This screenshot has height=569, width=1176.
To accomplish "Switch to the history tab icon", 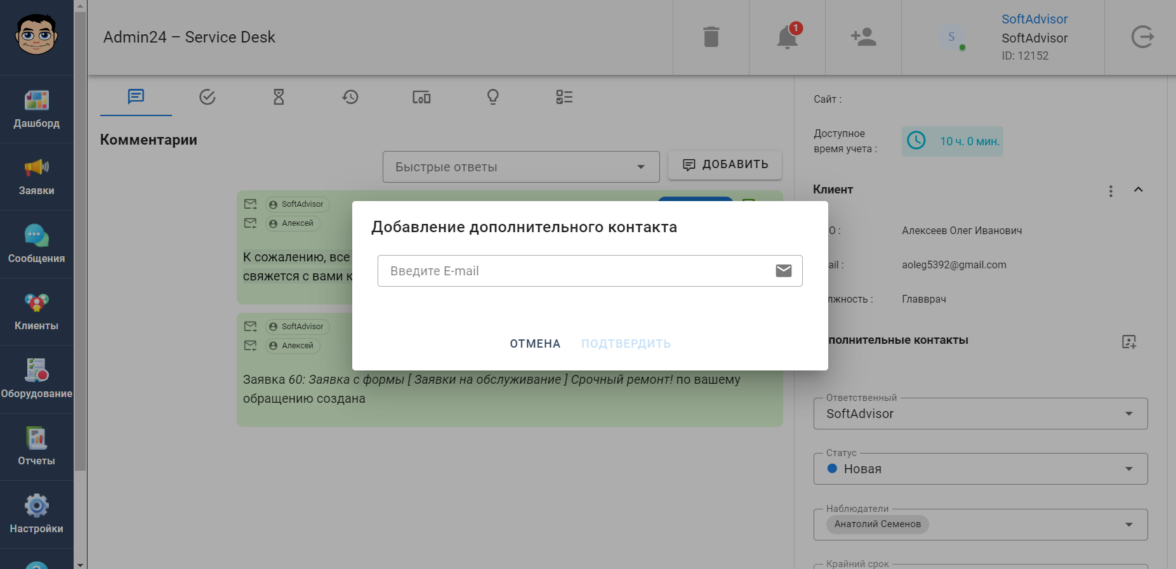I will click(350, 97).
